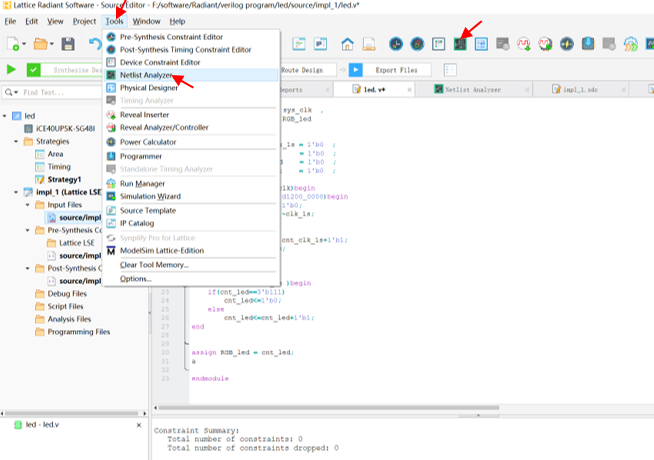
Task: Open Programmer from the Tools menu
Action: [x=191, y=156]
